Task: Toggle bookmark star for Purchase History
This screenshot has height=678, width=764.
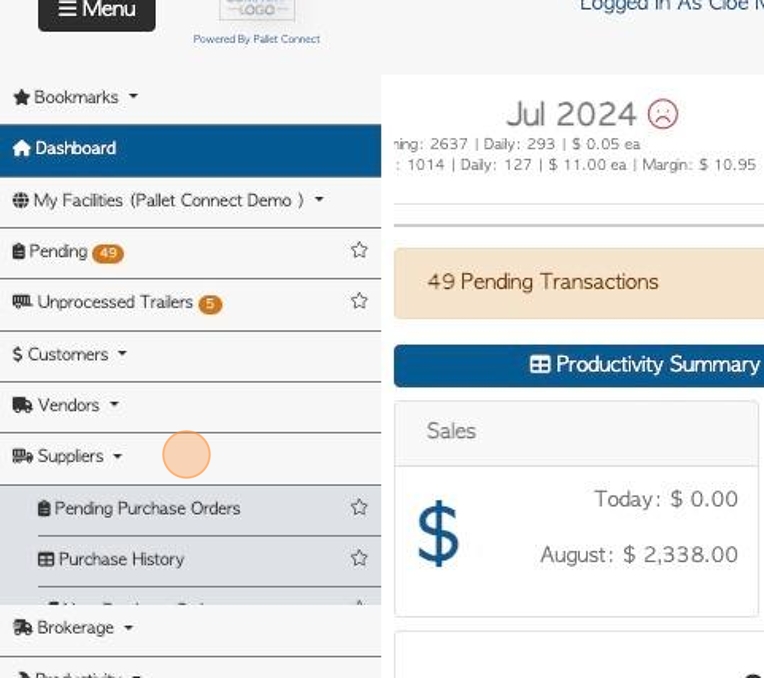Action: coord(359,558)
